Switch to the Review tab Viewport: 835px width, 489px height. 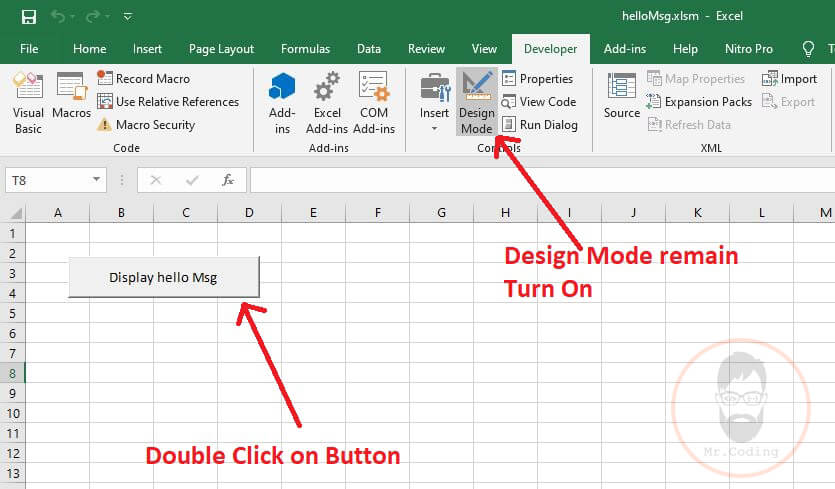pyautogui.click(x=427, y=49)
